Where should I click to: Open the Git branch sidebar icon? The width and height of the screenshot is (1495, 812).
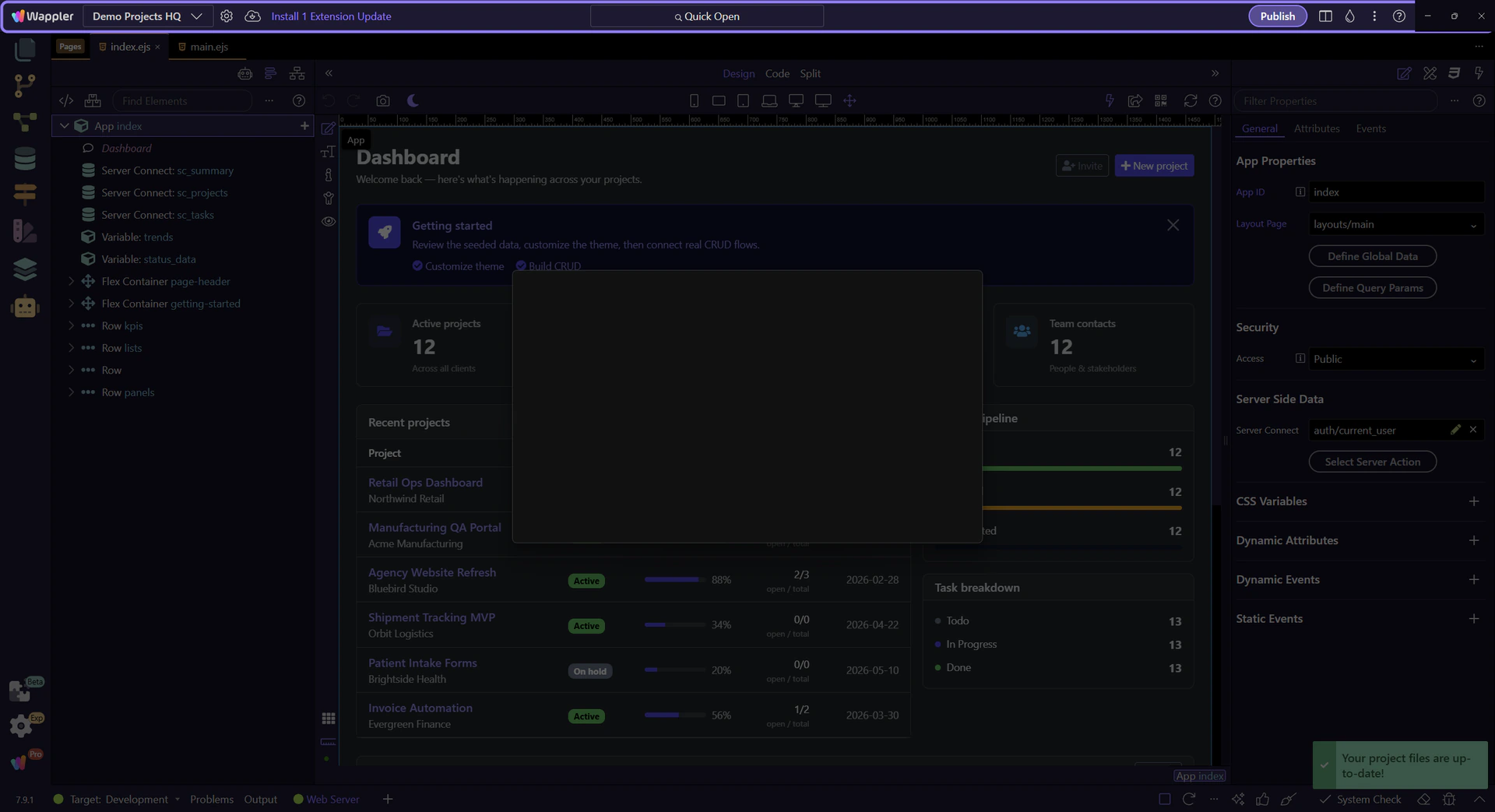coord(25,86)
